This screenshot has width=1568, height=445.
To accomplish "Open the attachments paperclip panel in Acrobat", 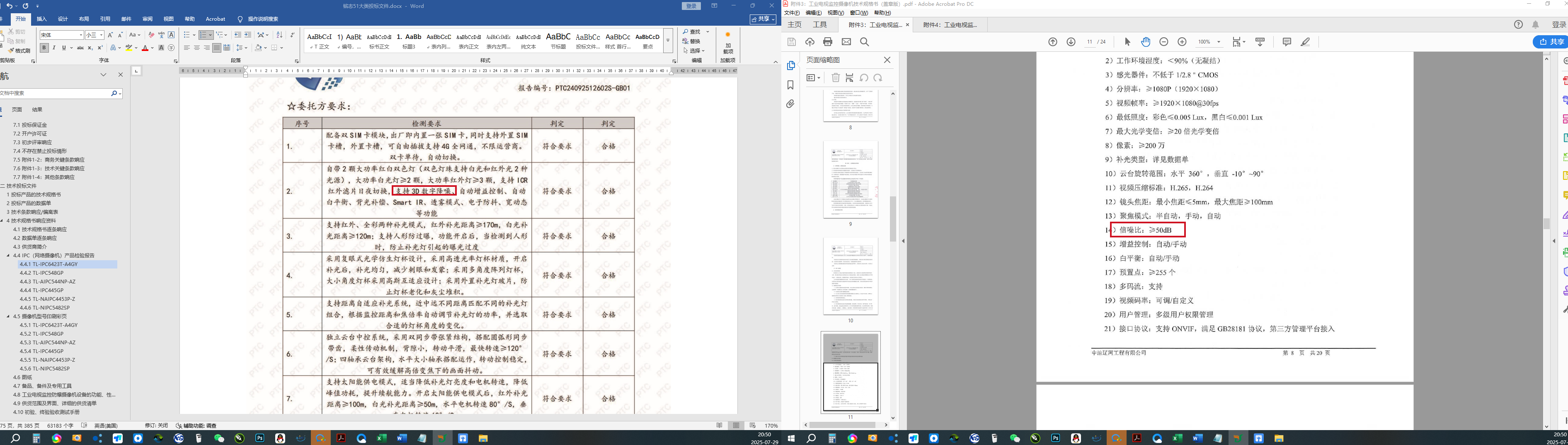I will pyautogui.click(x=790, y=104).
